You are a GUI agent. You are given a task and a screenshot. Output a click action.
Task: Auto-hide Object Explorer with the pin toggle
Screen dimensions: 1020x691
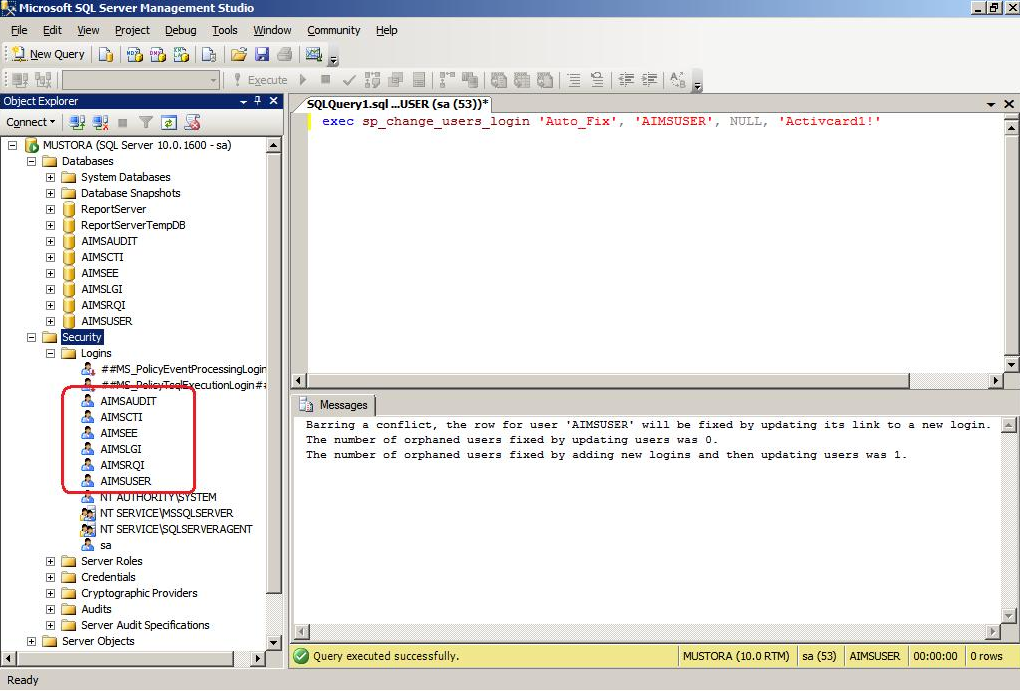coord(259,101)
